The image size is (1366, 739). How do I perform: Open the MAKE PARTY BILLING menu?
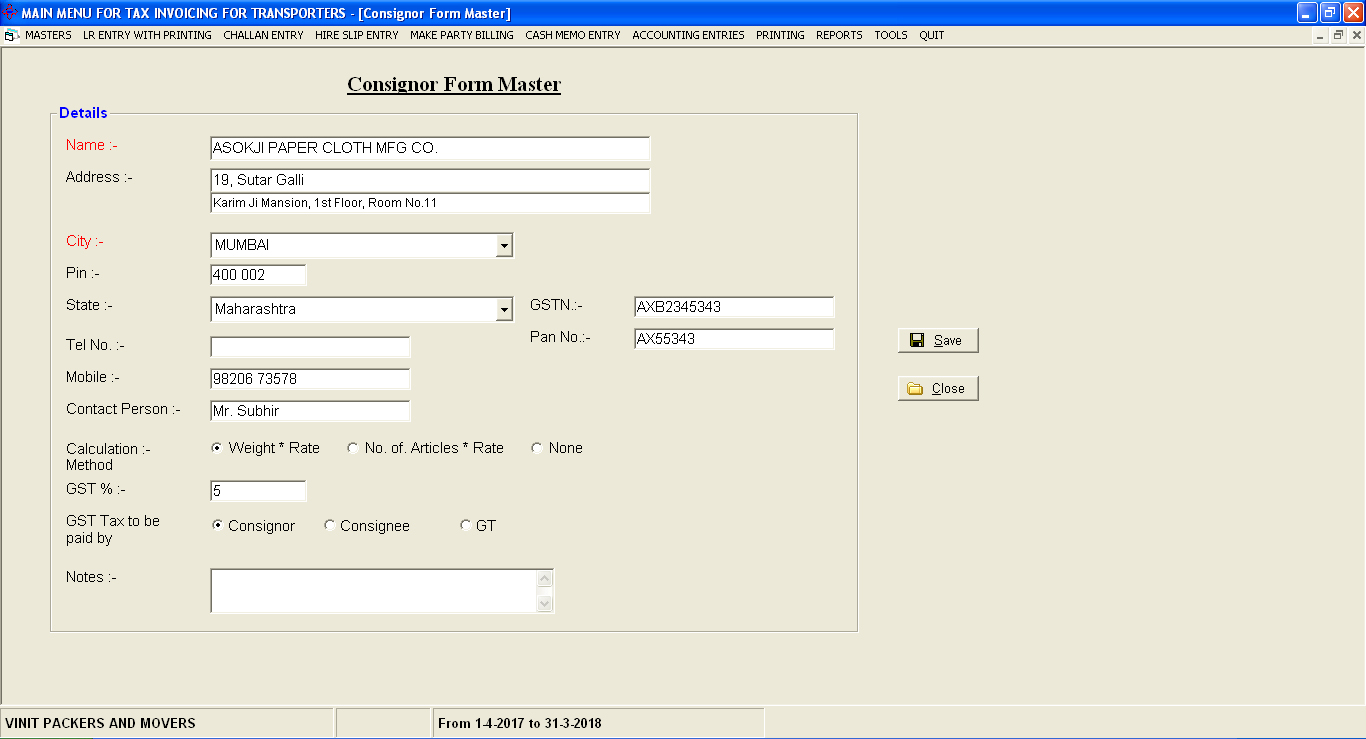461,34
